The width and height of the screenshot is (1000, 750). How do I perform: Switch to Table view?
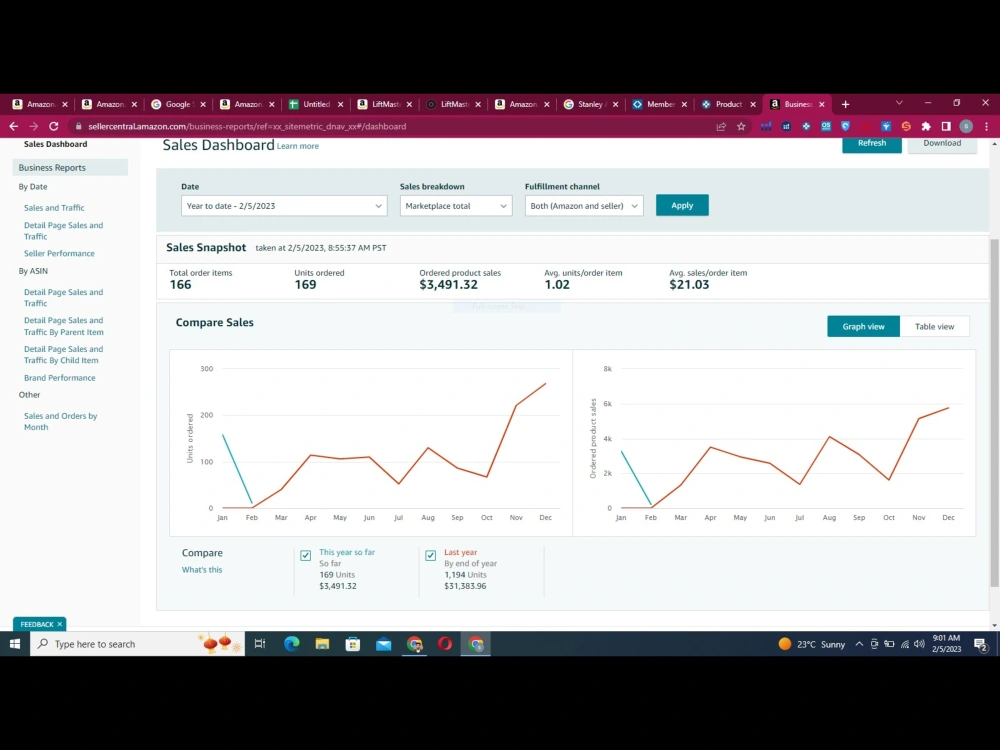pyautogui.click(x=934, y=327)
